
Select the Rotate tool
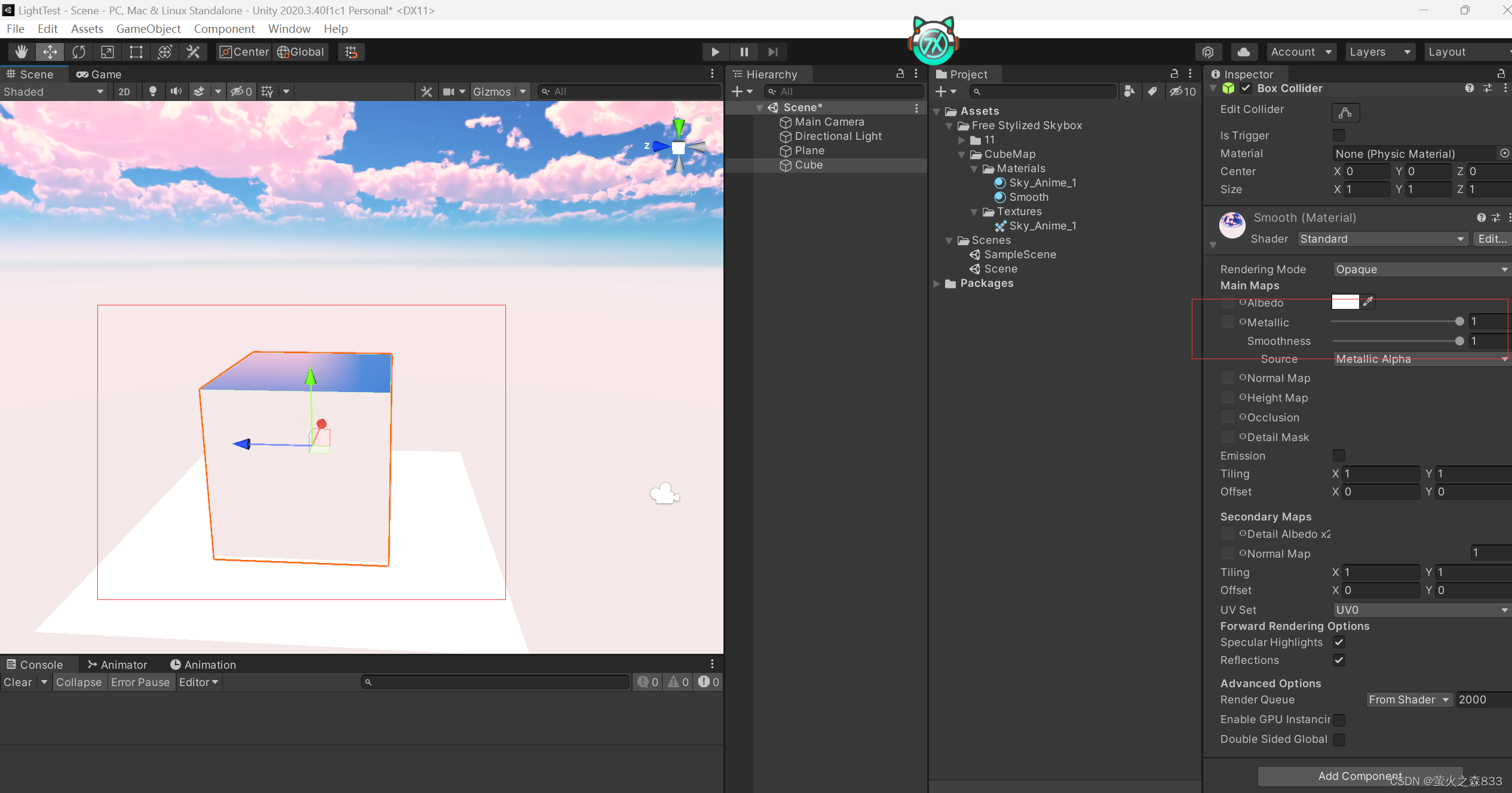78,51
